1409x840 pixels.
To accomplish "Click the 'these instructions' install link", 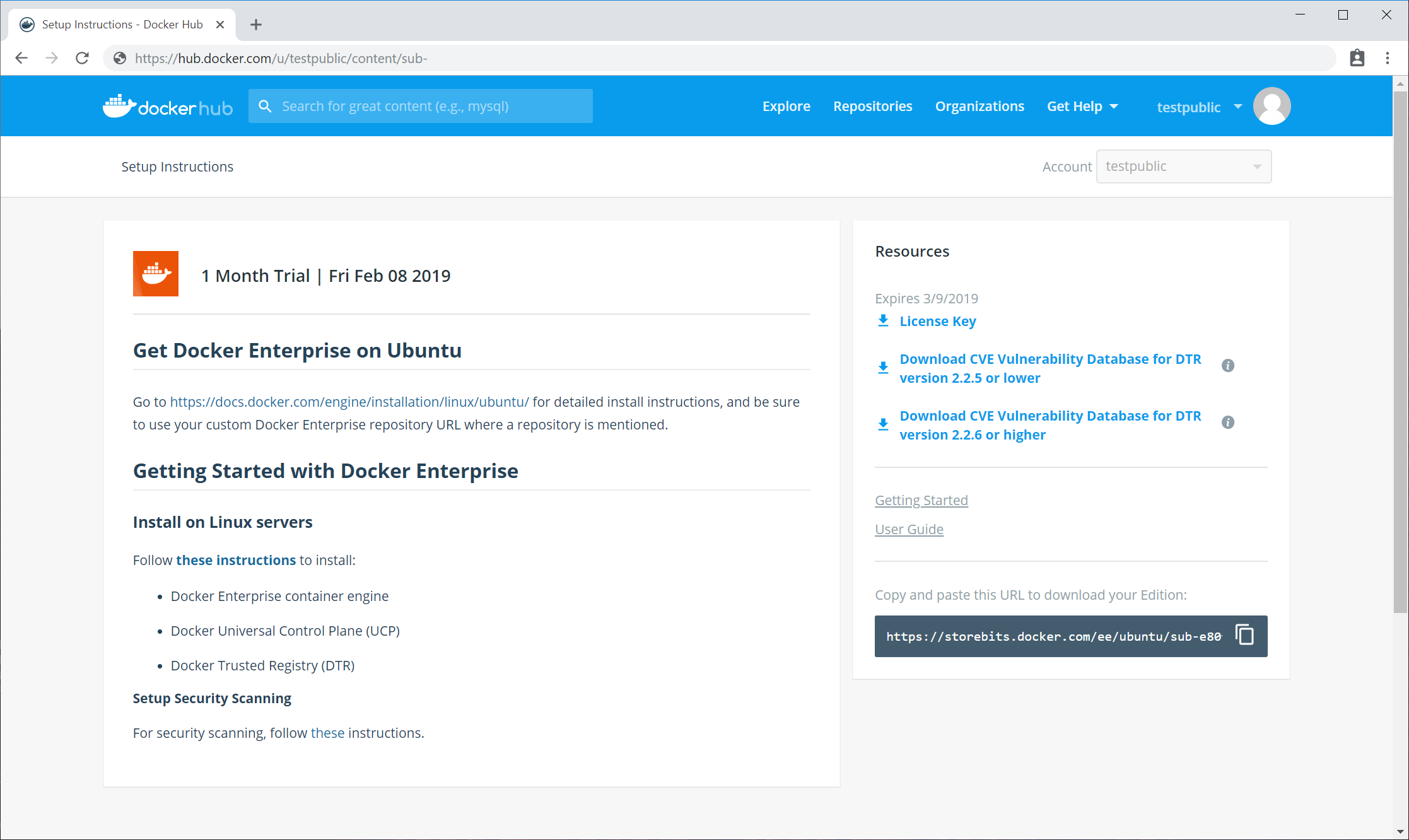I will [x=235, y=560].
